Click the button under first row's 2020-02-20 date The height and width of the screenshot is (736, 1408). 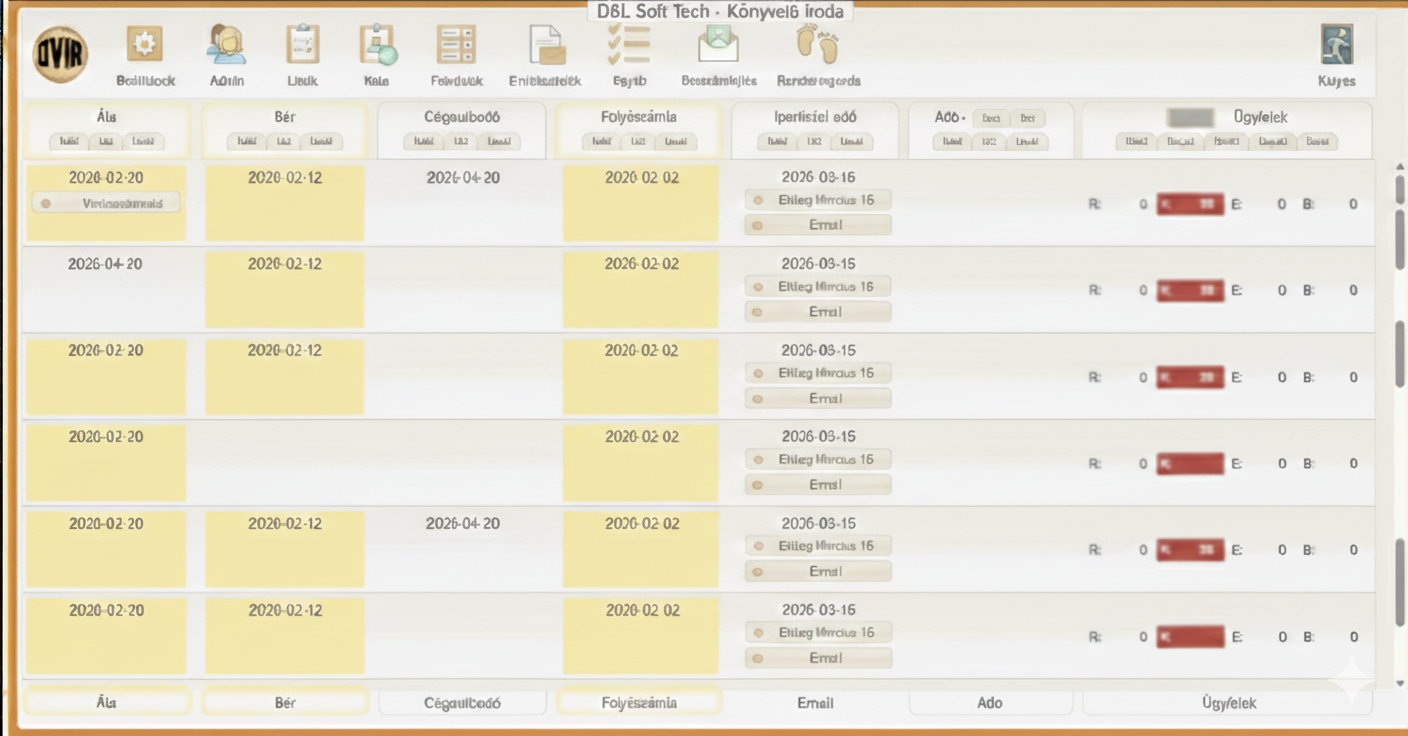[x=106, y=204]
